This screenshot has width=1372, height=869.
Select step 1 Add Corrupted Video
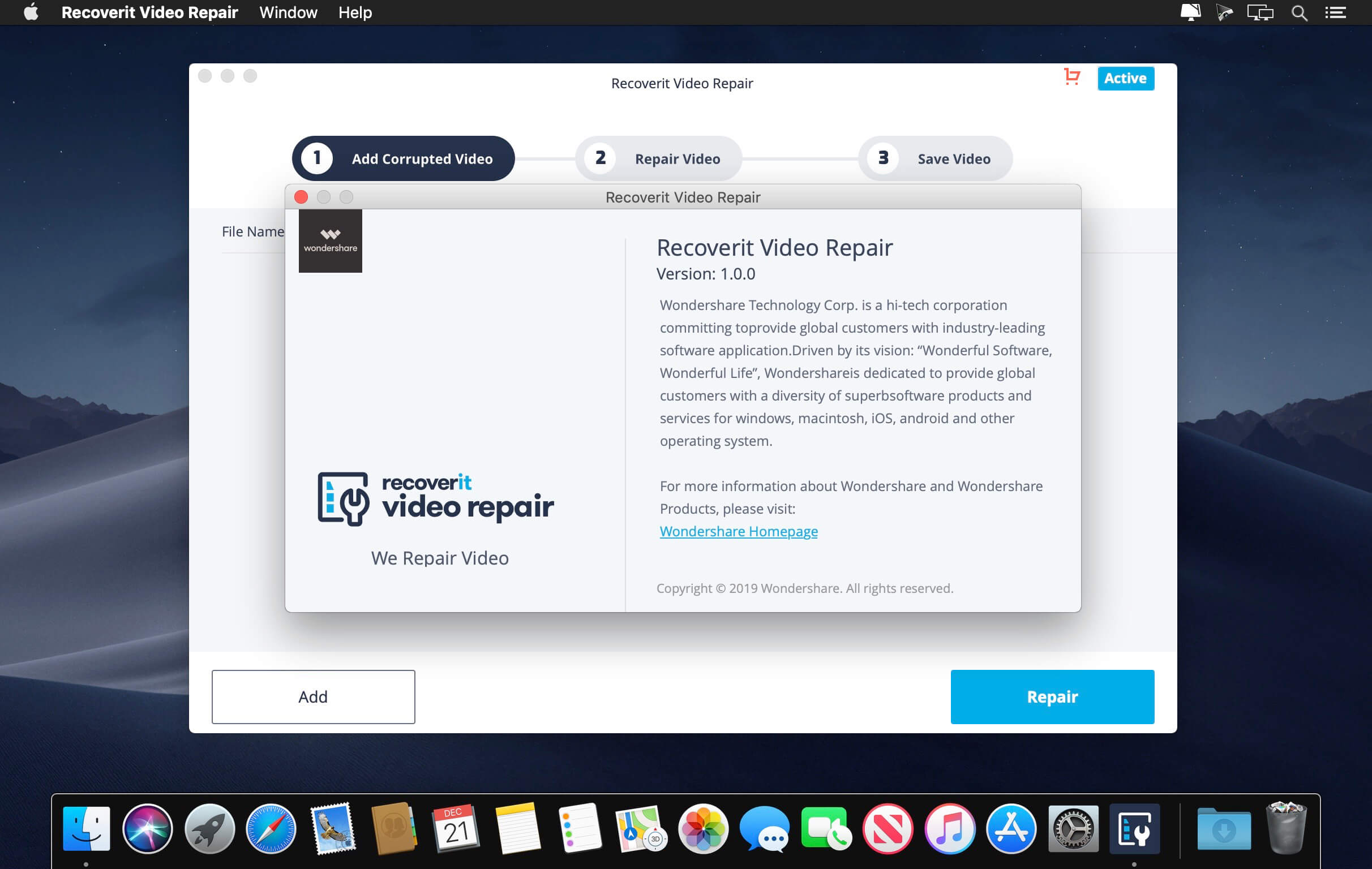click(404, 158)
